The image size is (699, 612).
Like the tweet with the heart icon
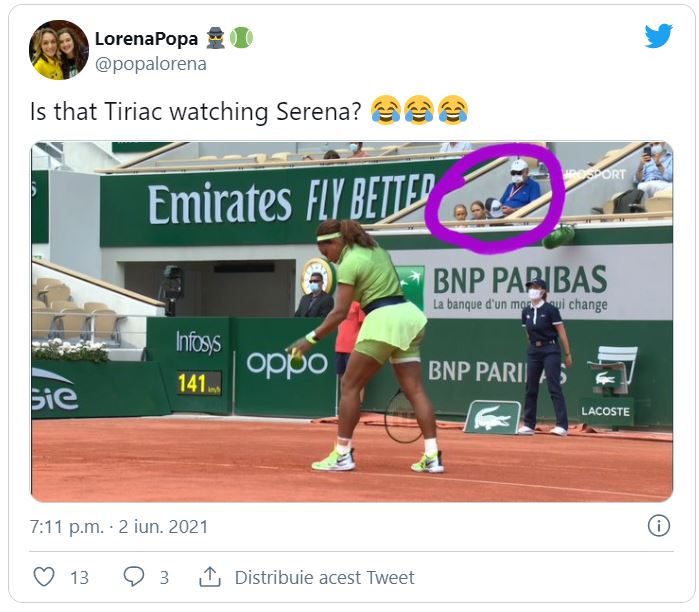pos(44,577)
